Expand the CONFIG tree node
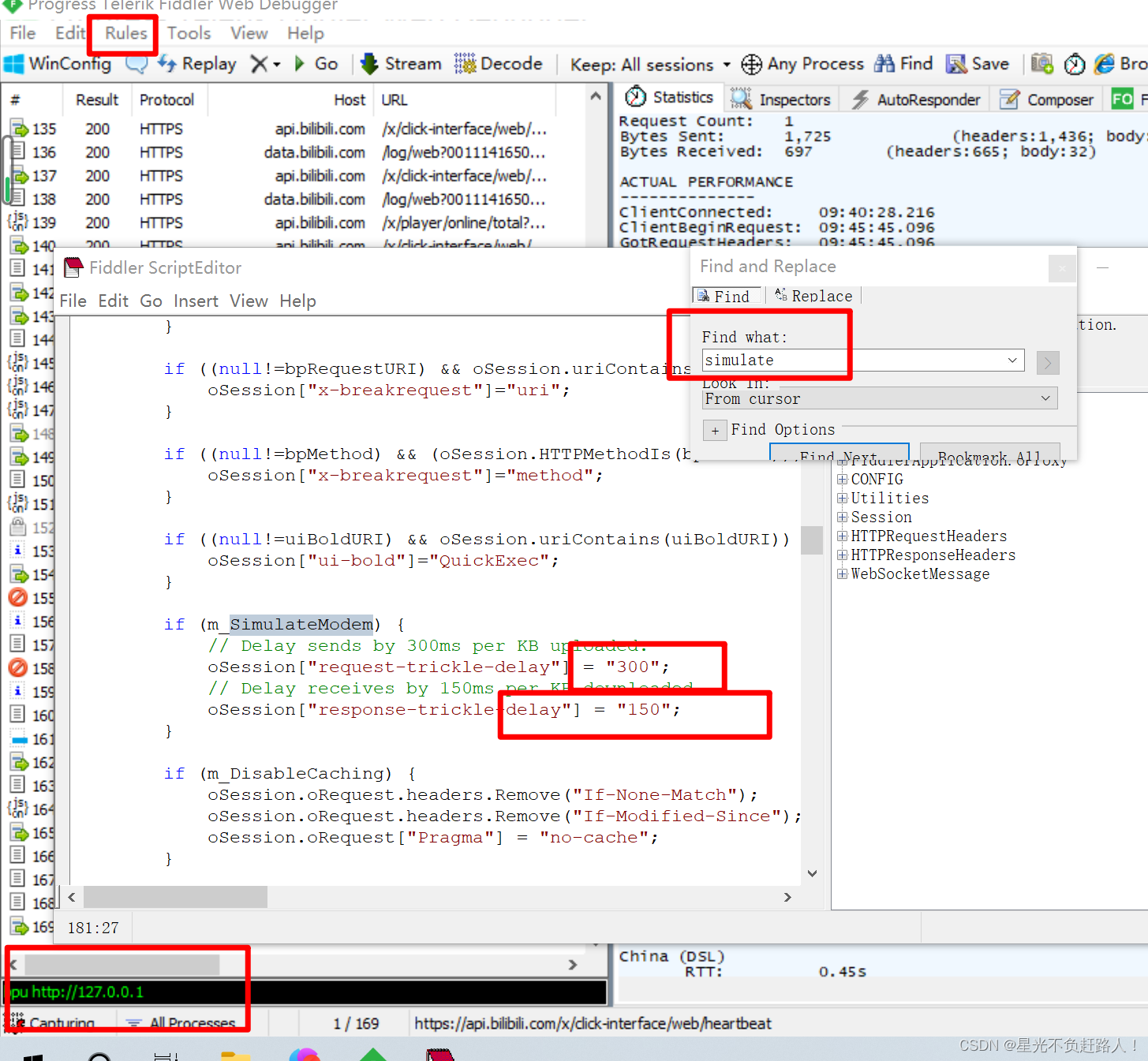Screen dimensions: 1148x1061 pos(842,480)
